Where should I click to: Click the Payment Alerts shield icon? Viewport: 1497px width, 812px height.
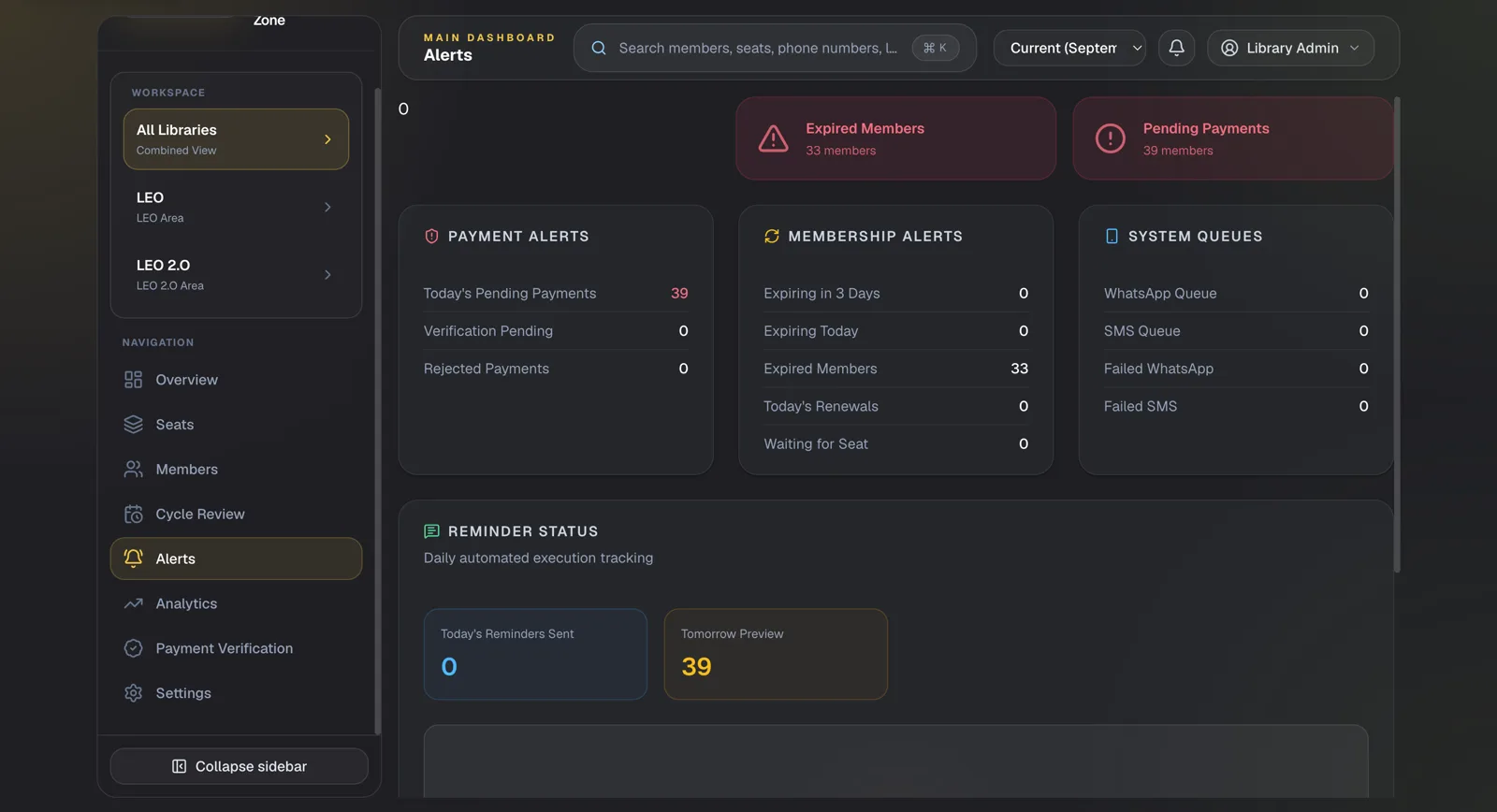click(431, 237)
